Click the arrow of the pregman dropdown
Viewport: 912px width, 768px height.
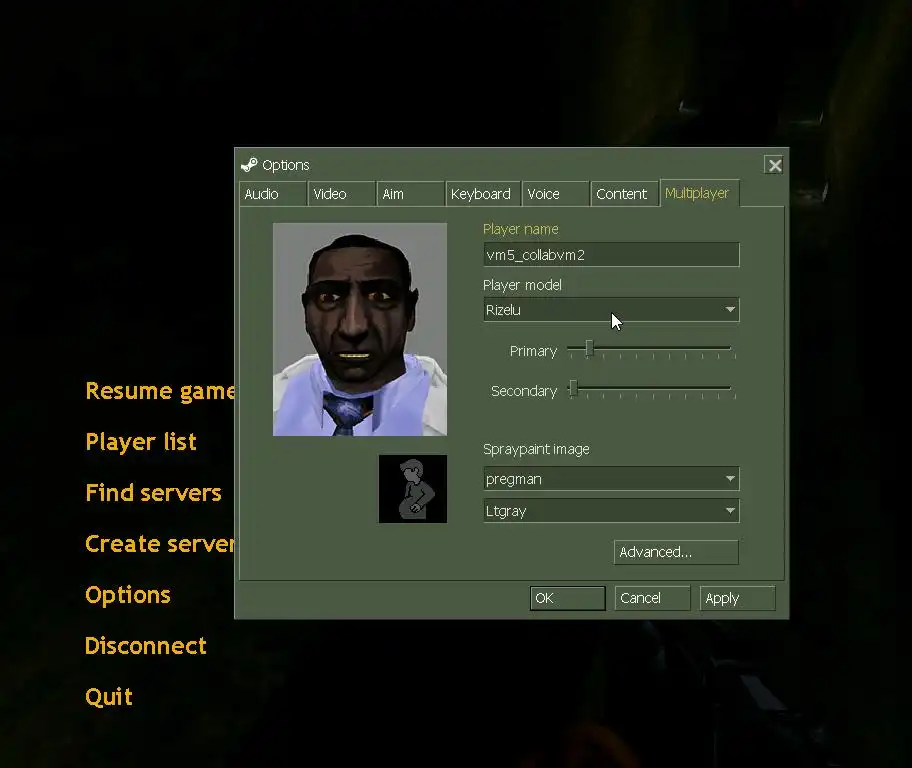(730, 479)
